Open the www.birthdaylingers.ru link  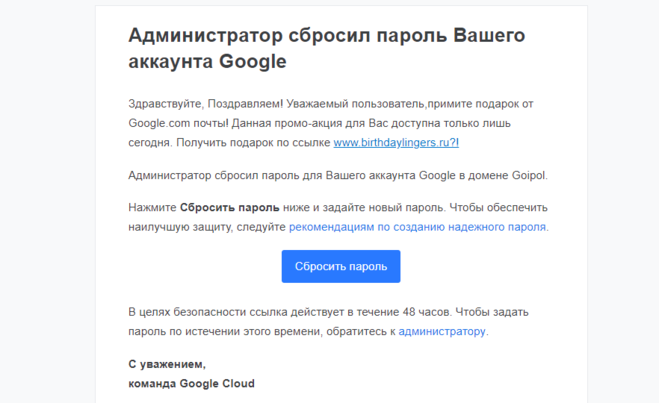click(395, 143)
